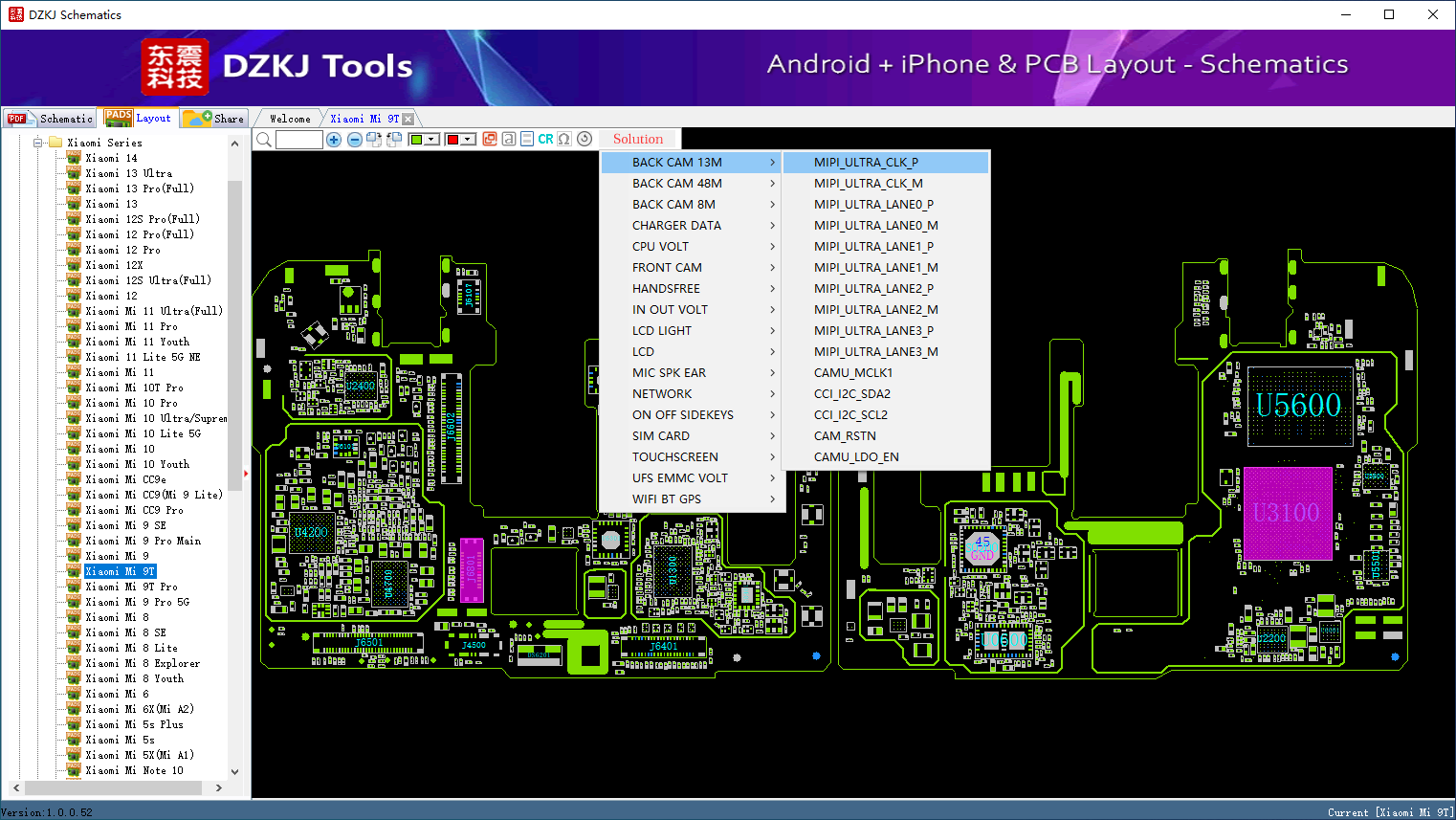Select MIPI_ULTRA_LANE0_P signal
1456x820 pixels.
click(886, 205)
